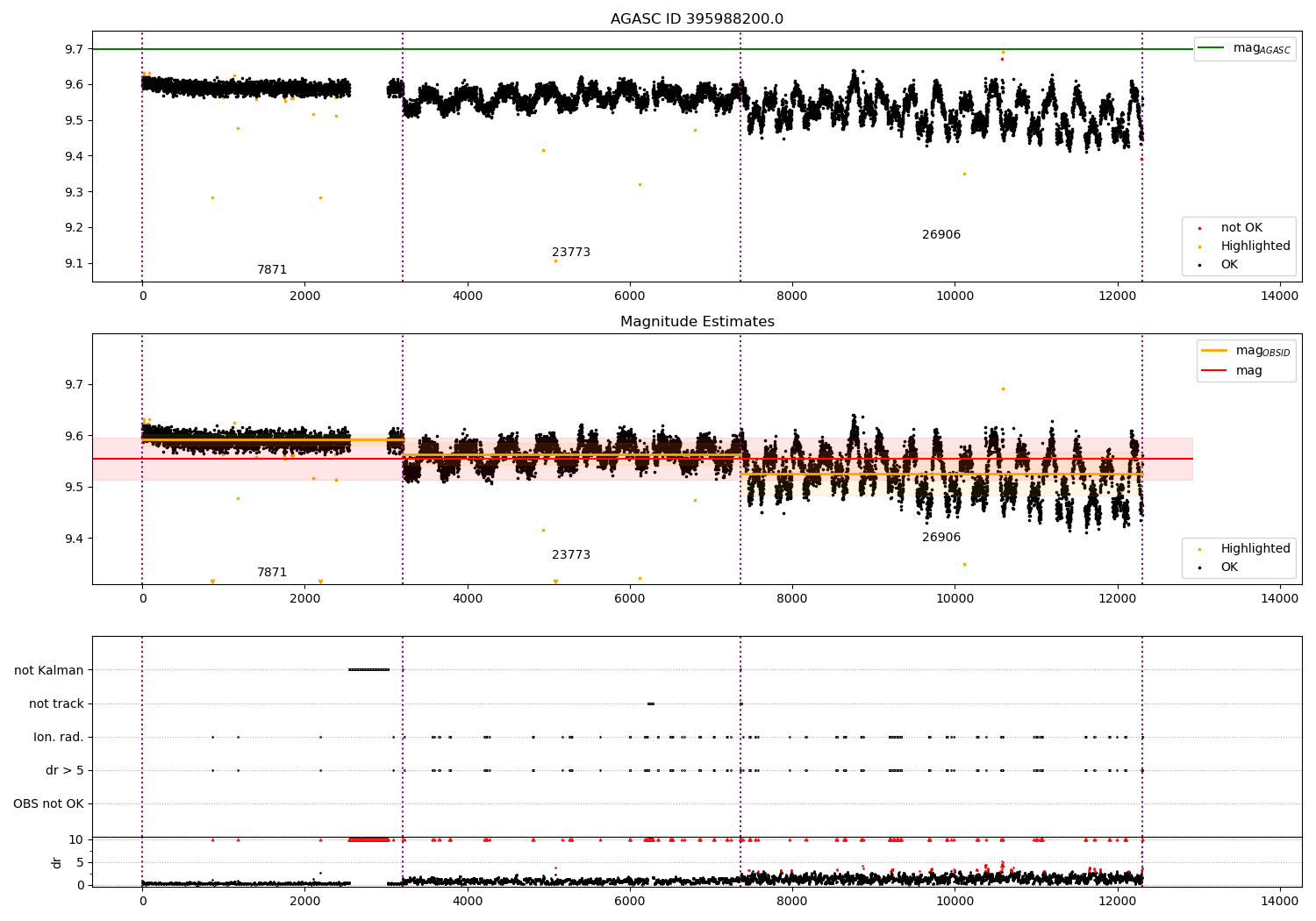Click the "Magnitude Estimates" plot title
Screen dimensions: 1316x921
tap(697, 322)
